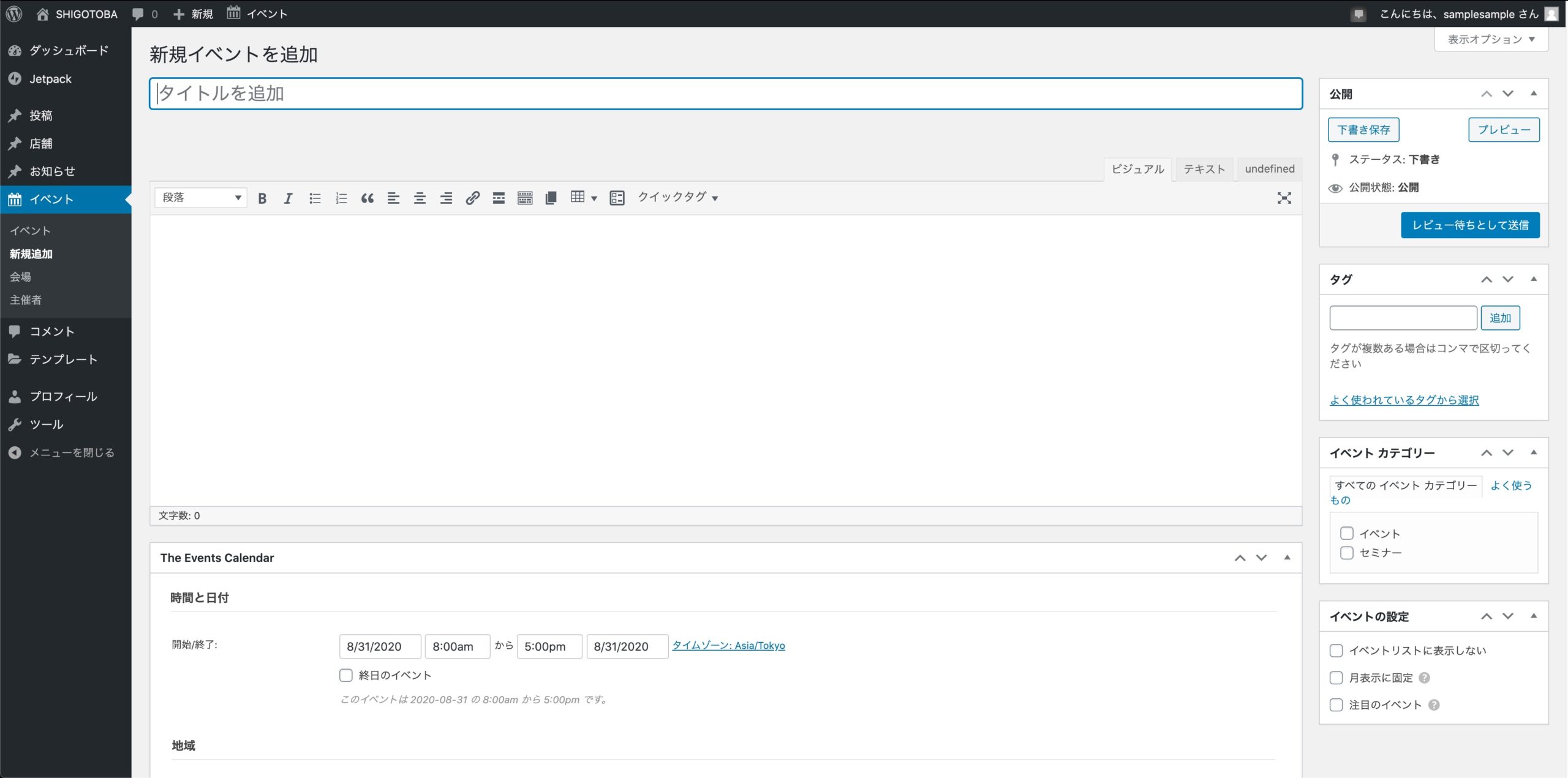Viewport: 1568px width, 778px height.
Task: Switch to テキスト editor tab
Action: tap(1204, 169)
